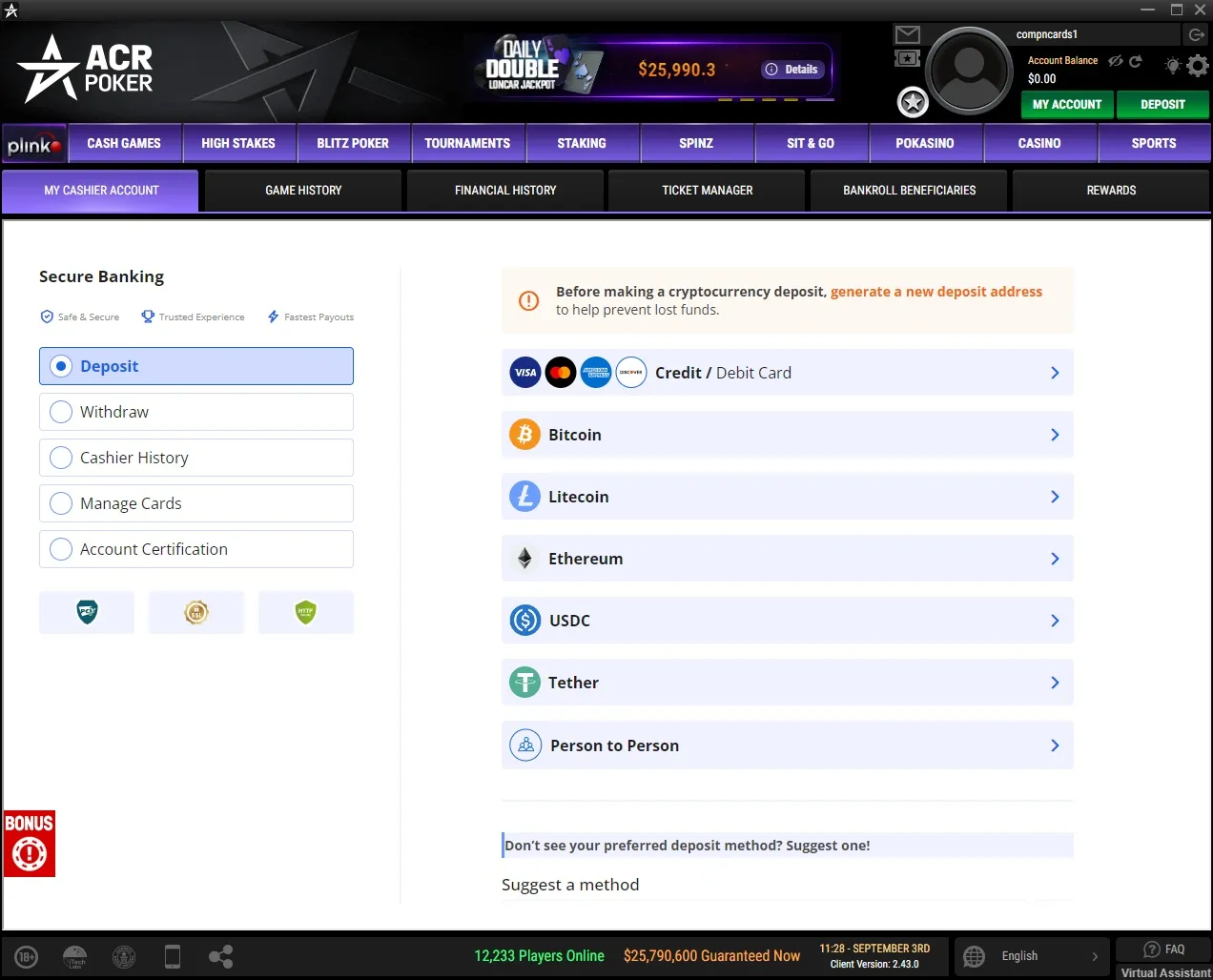This screenshot has height=980, width=1213.
Task: Click the lightbulb theme icon
Action: pos(1173,66)
